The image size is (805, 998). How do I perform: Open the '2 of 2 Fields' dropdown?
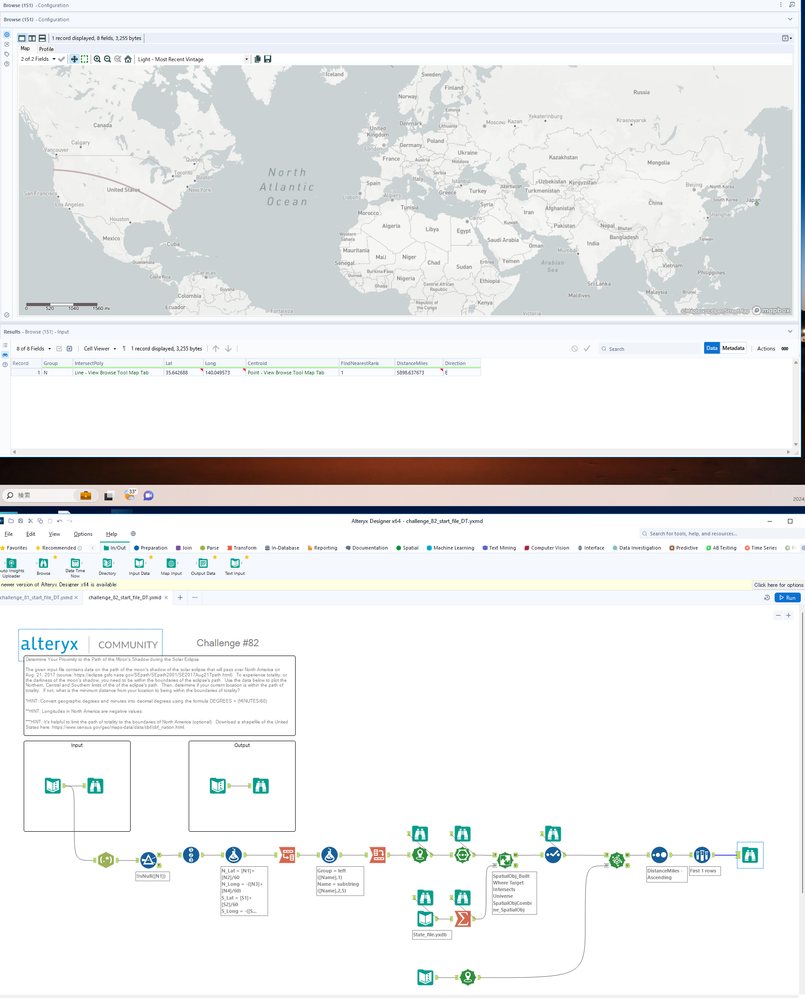click(x=38, y=59)
